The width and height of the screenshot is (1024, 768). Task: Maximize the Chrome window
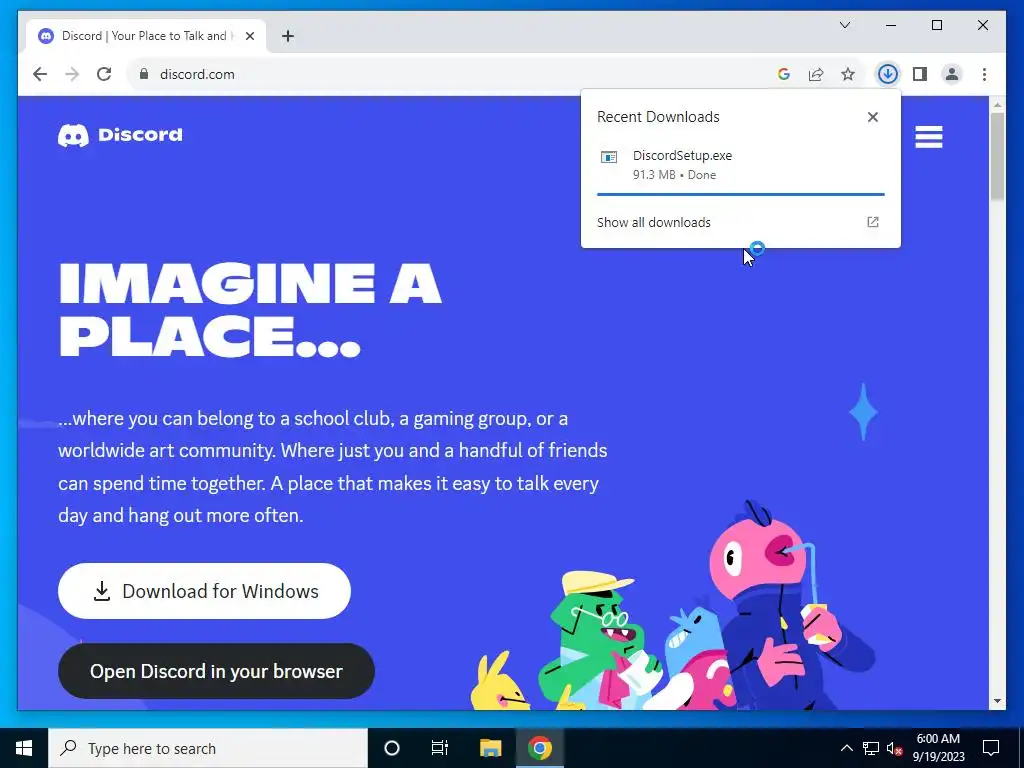coord(936,25)
